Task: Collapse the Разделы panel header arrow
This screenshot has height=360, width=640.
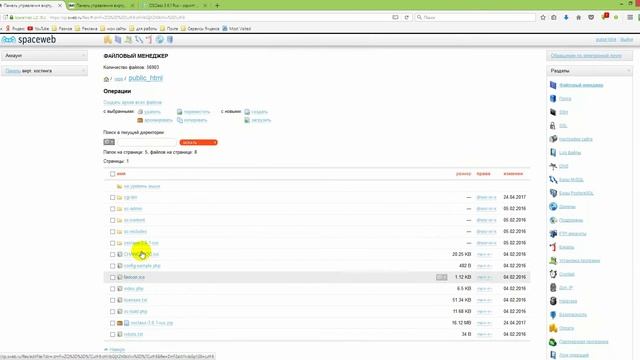Action: click(628, 71)
